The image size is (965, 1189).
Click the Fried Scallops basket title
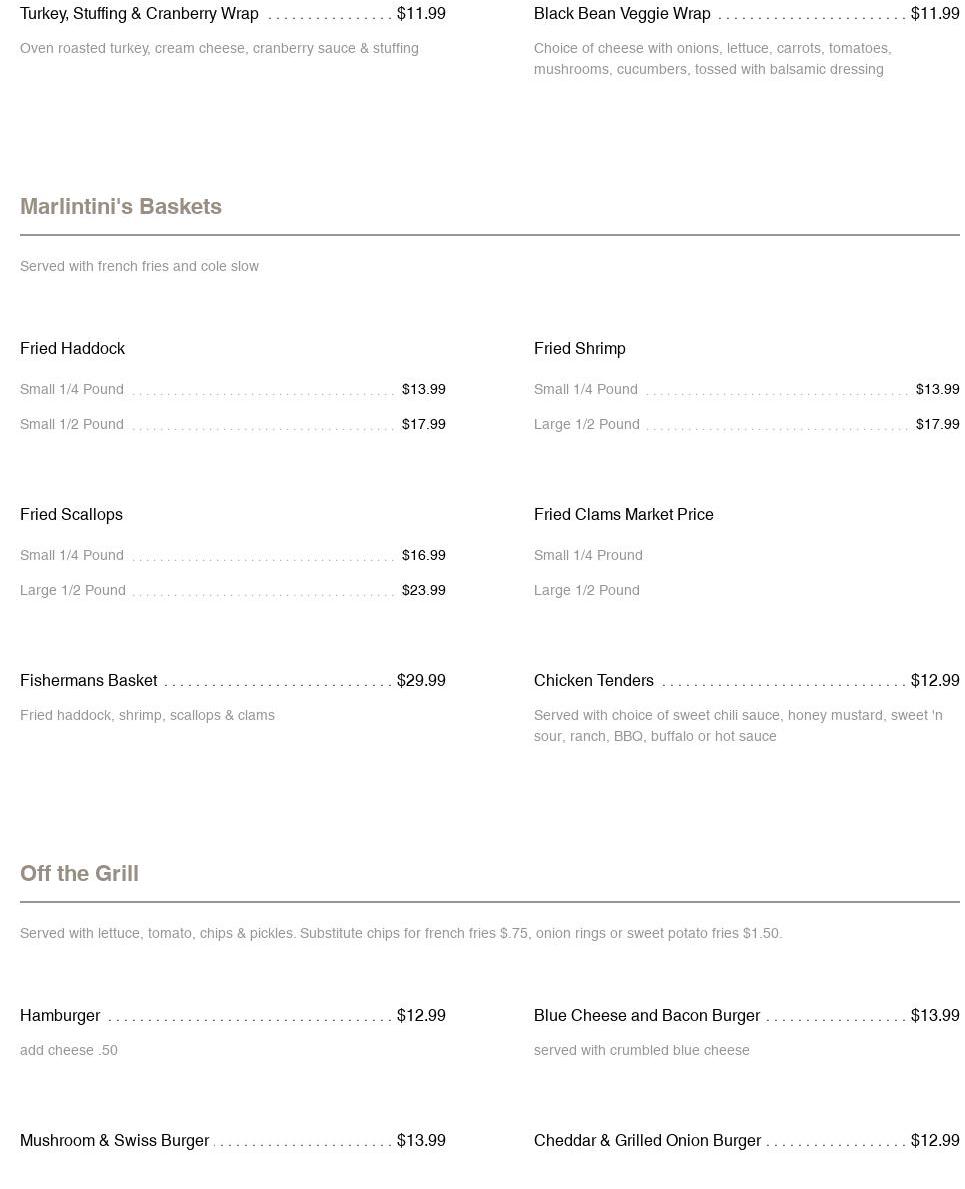coord(71,514)
